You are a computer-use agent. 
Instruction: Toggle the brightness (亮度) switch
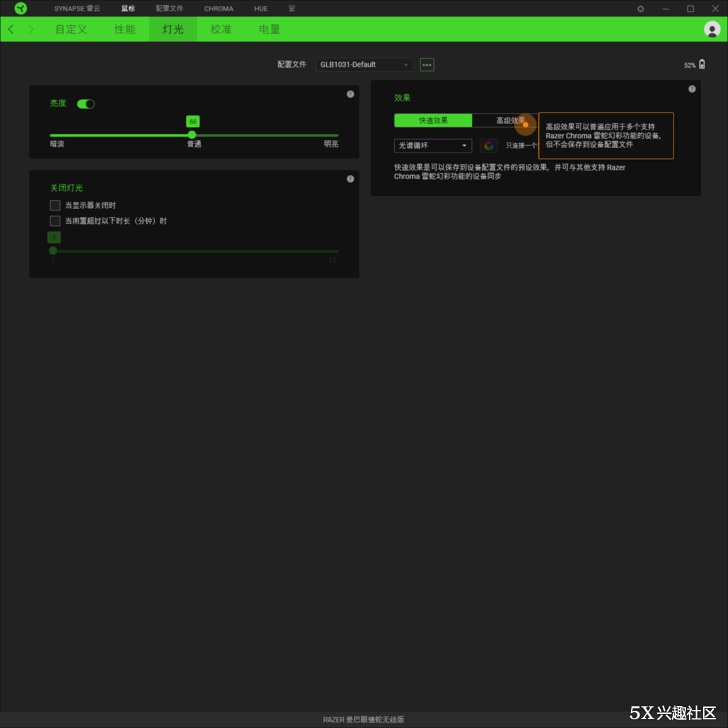tap(86, 104)
